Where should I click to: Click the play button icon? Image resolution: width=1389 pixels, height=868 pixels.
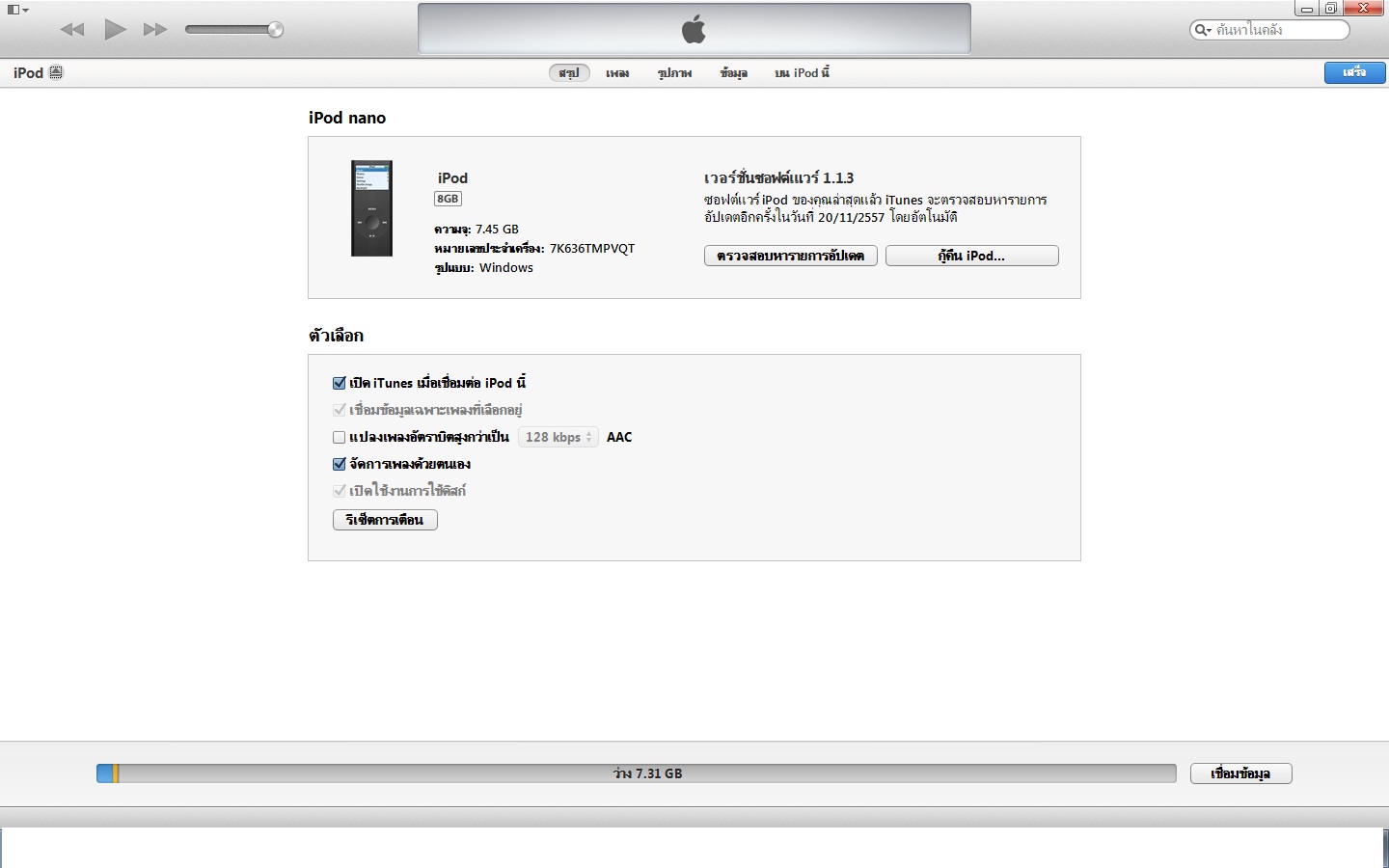[x=116, y=29]
